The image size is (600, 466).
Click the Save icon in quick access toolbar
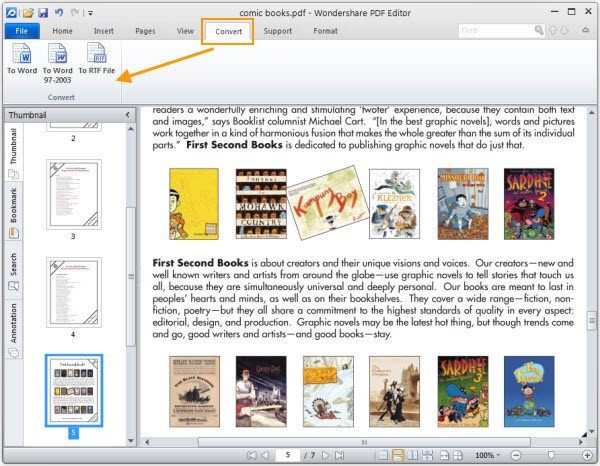(44, 12)
